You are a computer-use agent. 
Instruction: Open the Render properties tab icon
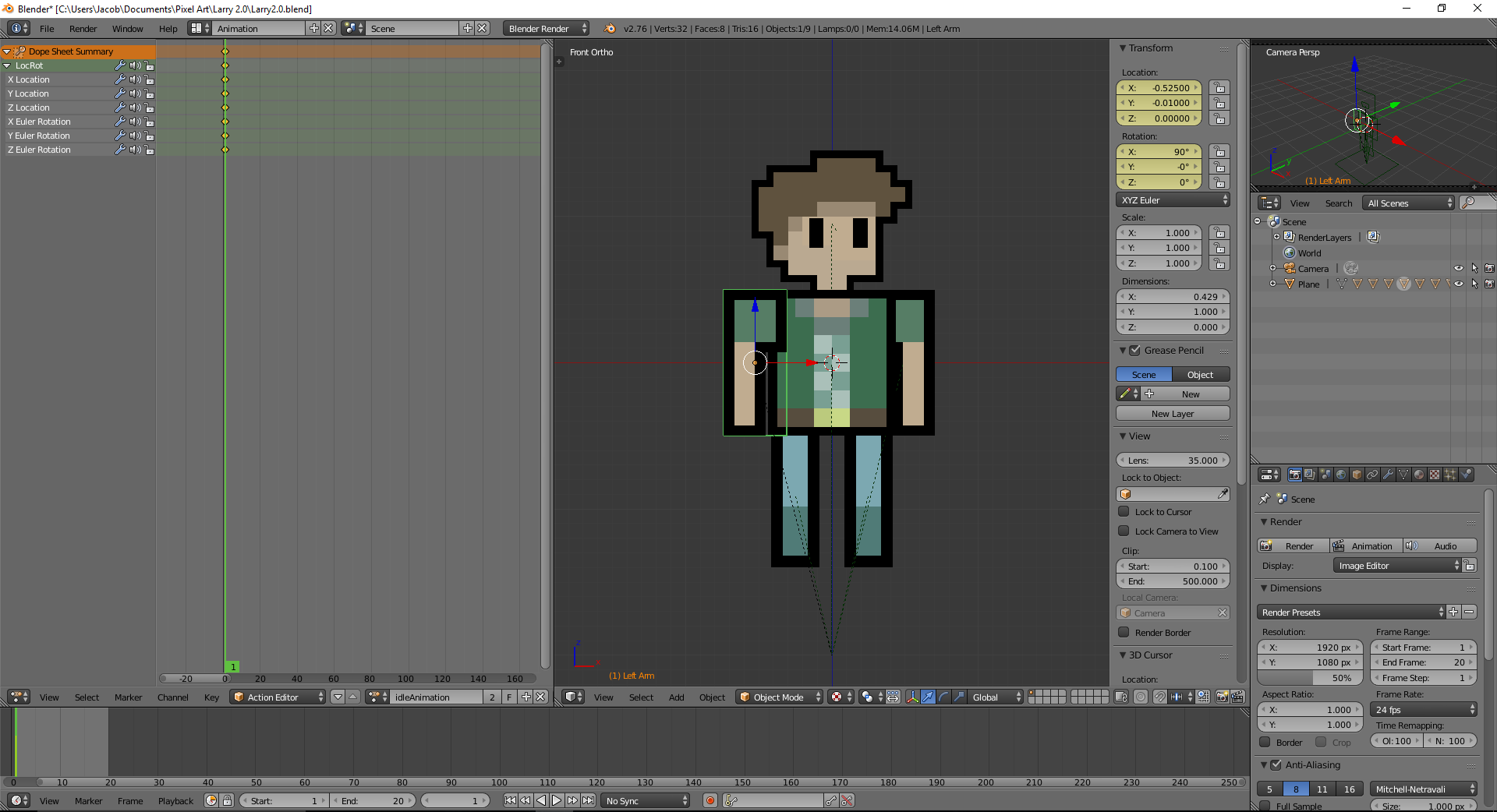(x=1295, y=475)
